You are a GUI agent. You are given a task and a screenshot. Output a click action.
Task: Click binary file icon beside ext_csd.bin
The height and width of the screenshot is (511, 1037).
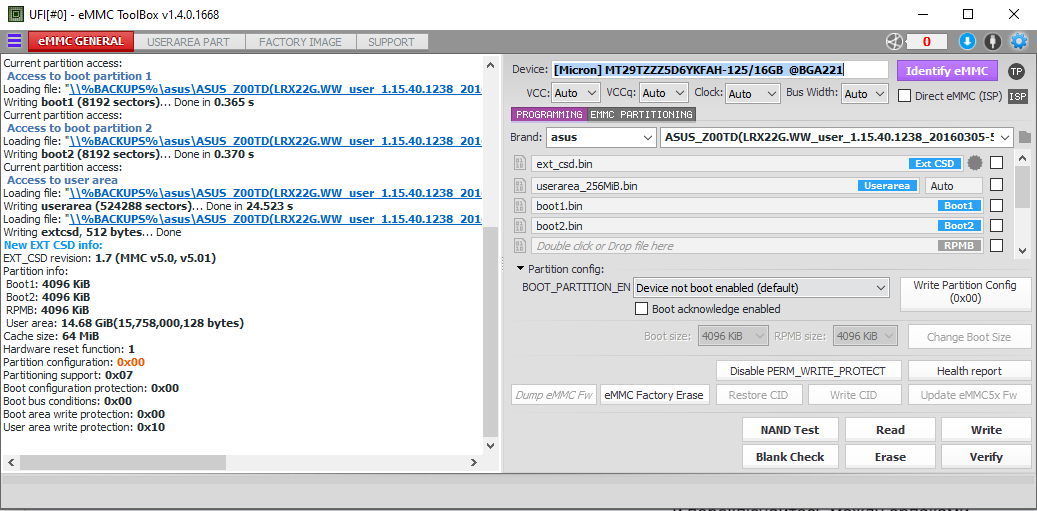pos(520,163)
